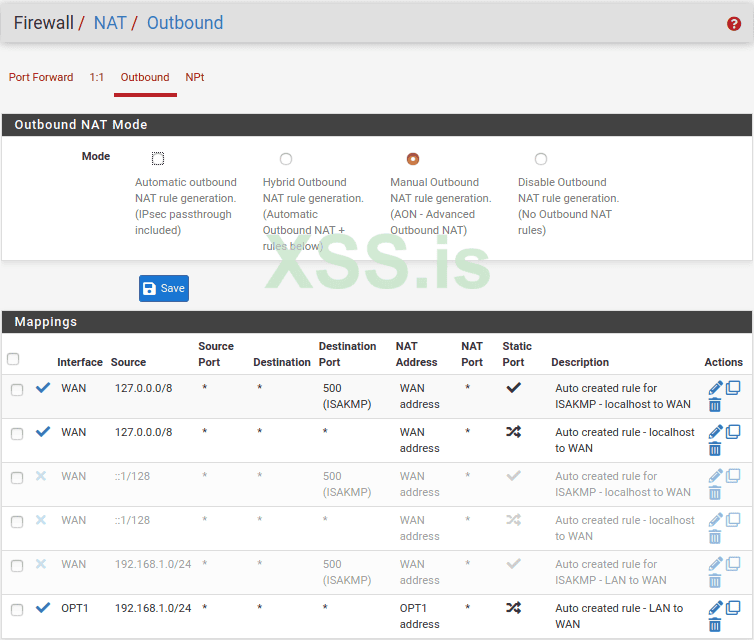Screen dimensions: 754x640
Task: Open the NPt tab
Action: coord(195,77)
